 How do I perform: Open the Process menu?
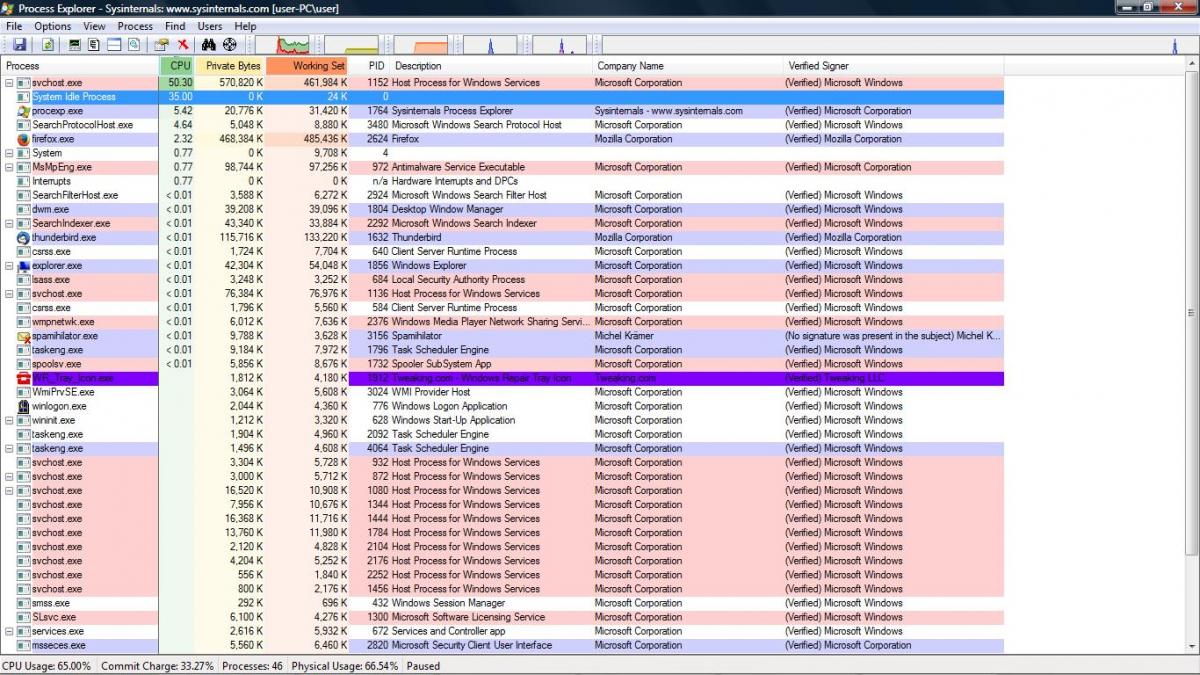pyautogui.click(x=135, y=26)
